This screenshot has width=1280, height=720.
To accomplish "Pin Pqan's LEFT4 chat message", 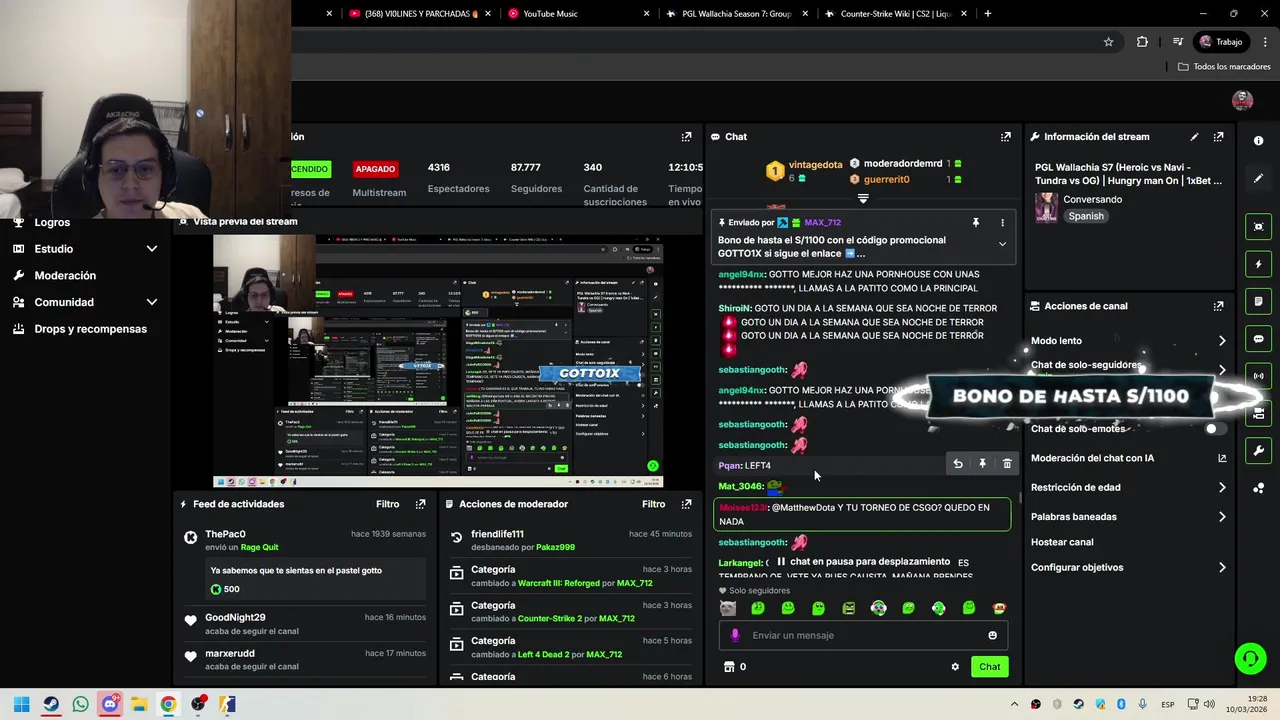I will [x=982, y=464].
